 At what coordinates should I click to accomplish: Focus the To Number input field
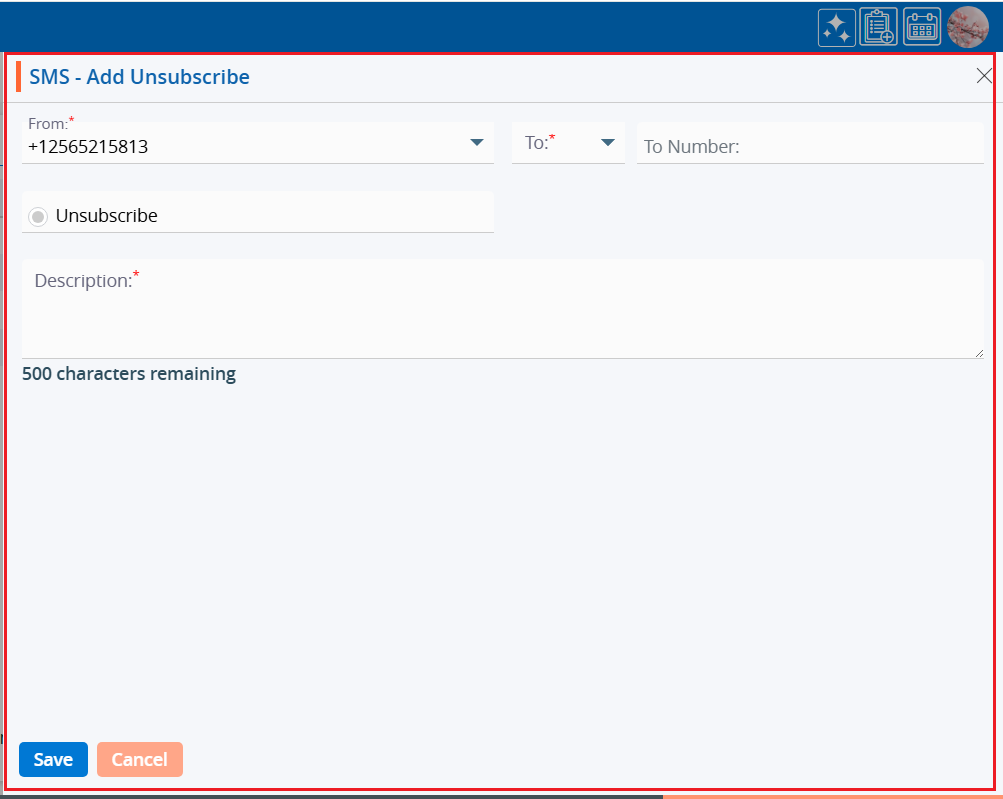(810, 146)
